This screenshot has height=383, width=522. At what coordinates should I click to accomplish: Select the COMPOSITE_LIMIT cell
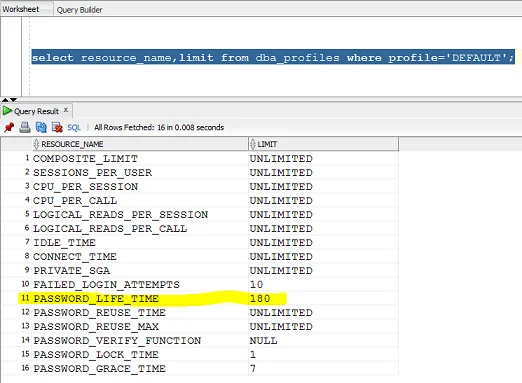pos(140,159)
